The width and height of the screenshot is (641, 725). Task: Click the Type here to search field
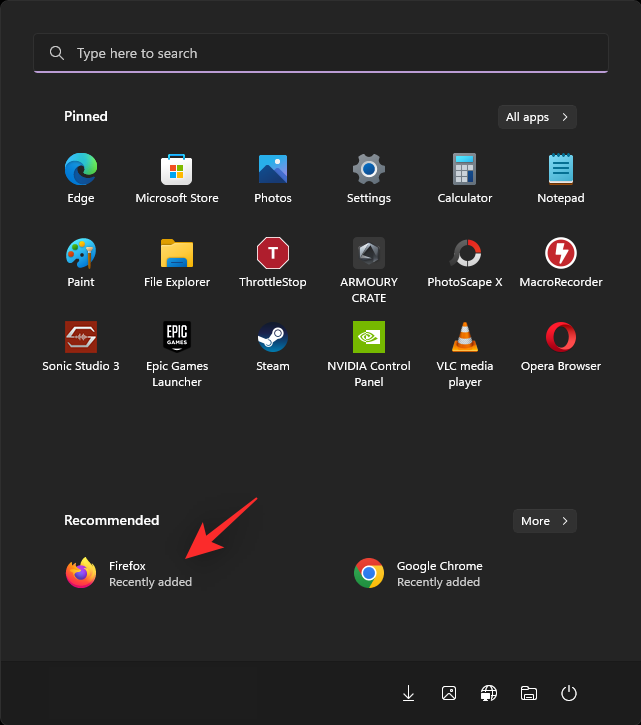coord(320,53)
